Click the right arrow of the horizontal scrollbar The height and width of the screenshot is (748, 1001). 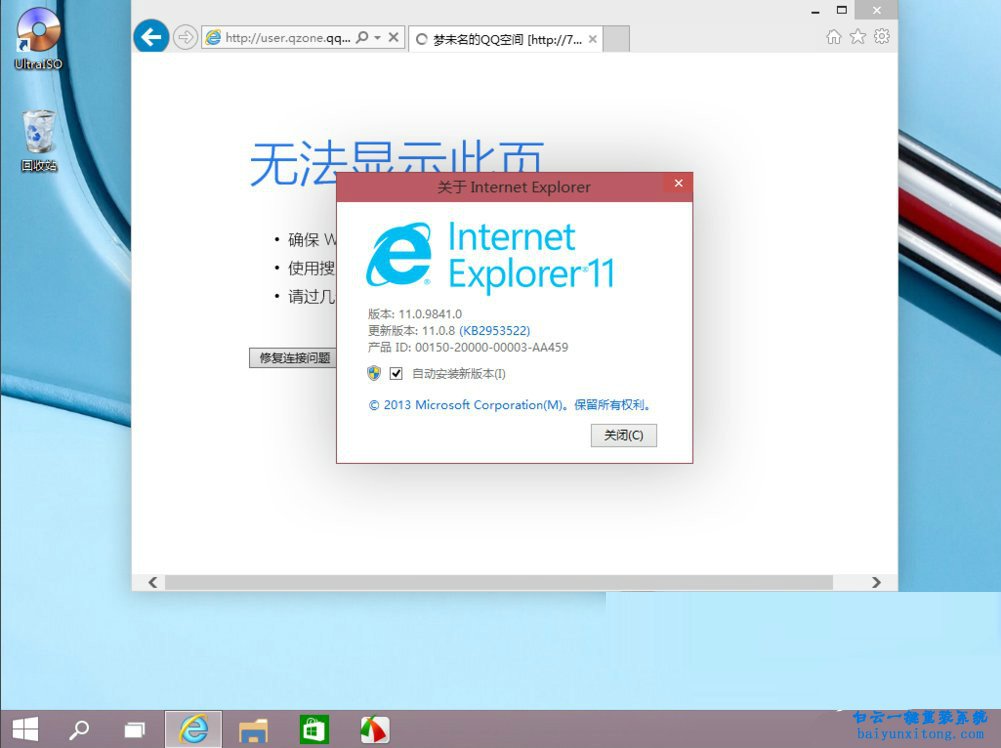pos(875,581)
